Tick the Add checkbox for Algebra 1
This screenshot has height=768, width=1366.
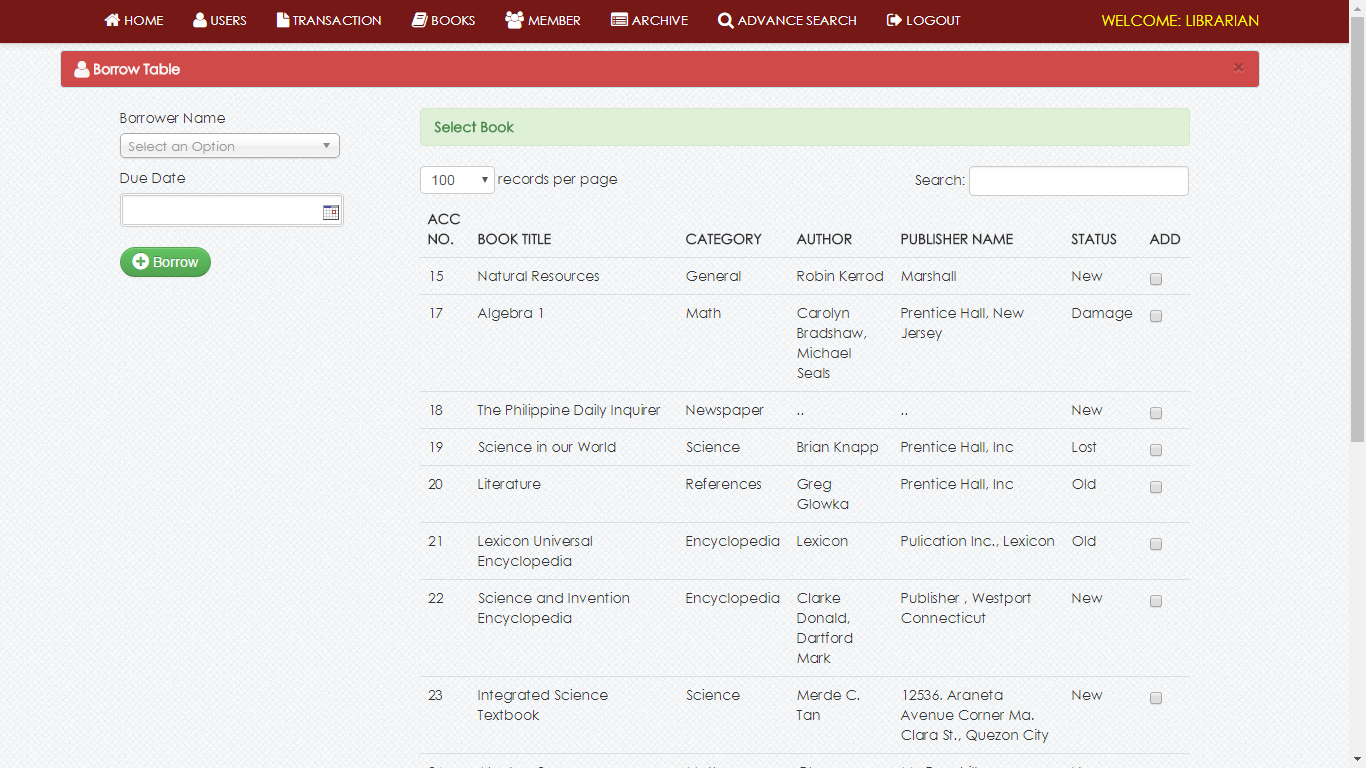[x=1156, y=316]
